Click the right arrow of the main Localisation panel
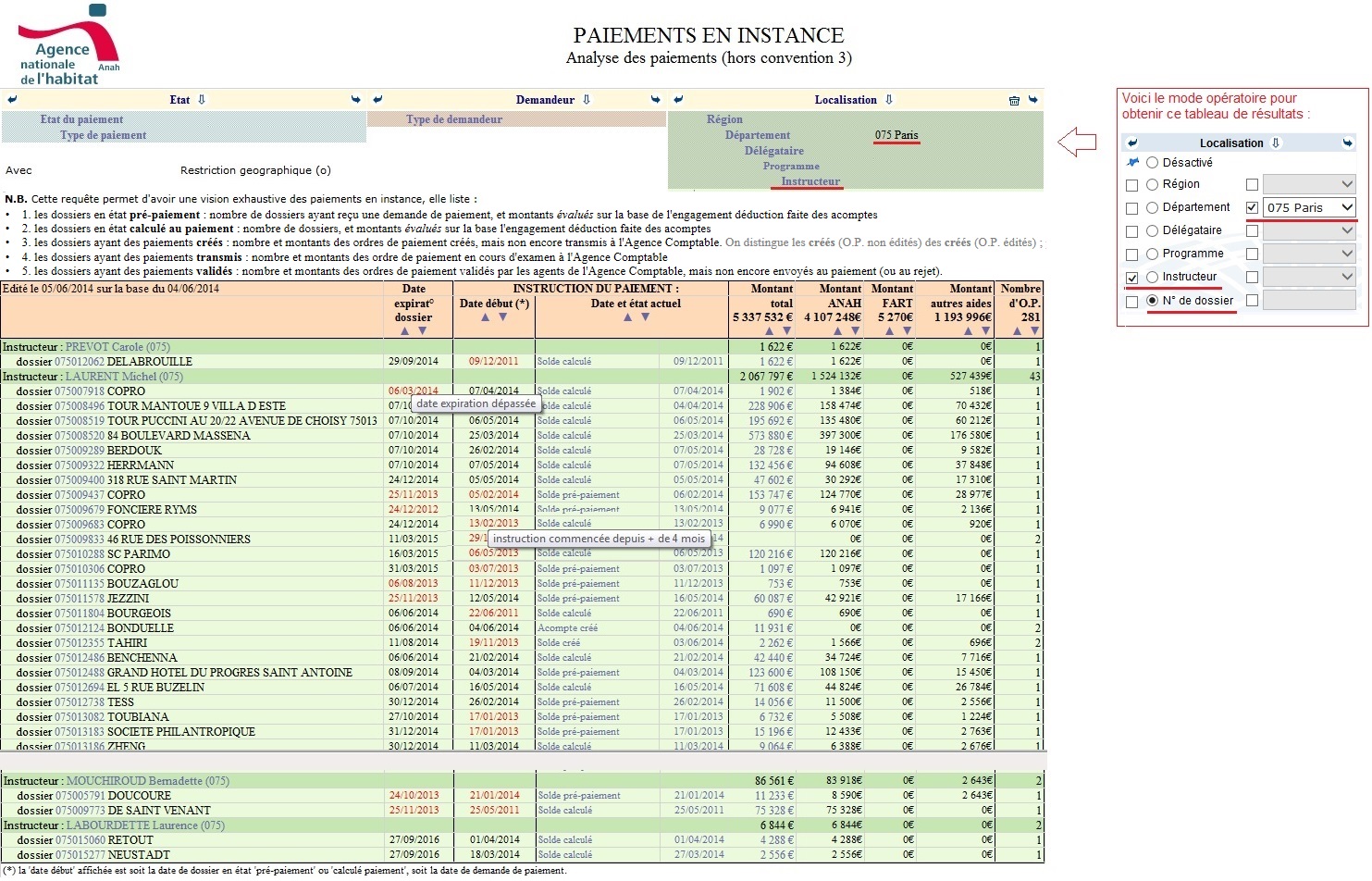This screenshot has width=1372, height=881. 1033,100
